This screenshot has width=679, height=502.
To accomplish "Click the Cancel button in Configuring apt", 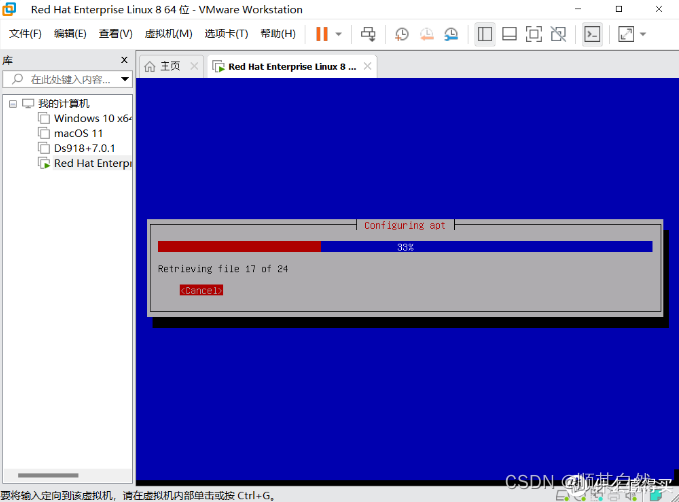I will tap(201, 290).
